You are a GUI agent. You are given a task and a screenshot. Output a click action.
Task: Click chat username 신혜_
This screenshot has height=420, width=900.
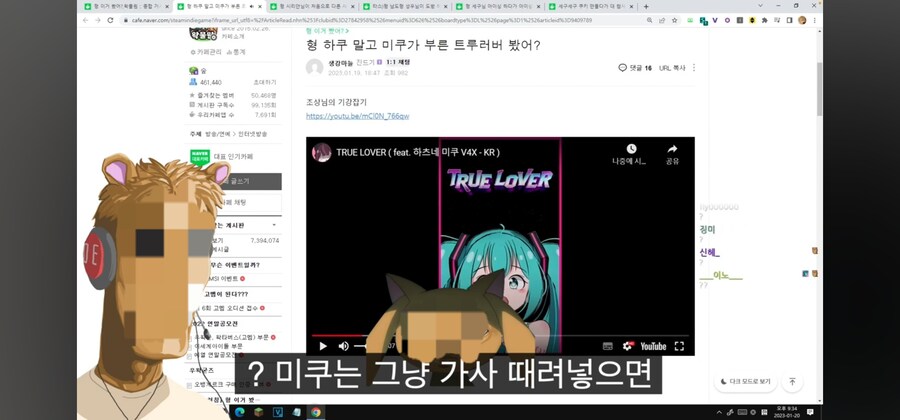[709, 252]
